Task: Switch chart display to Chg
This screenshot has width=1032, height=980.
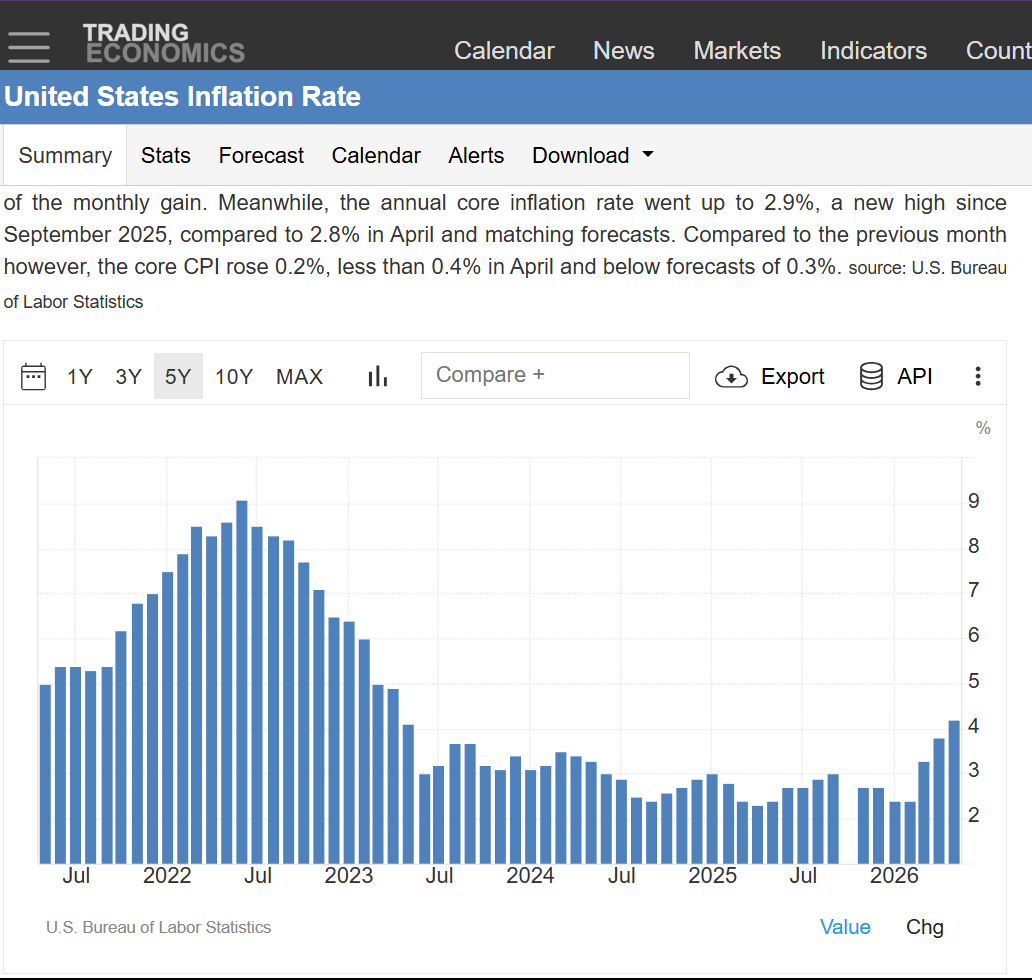Action: [925, 927]
